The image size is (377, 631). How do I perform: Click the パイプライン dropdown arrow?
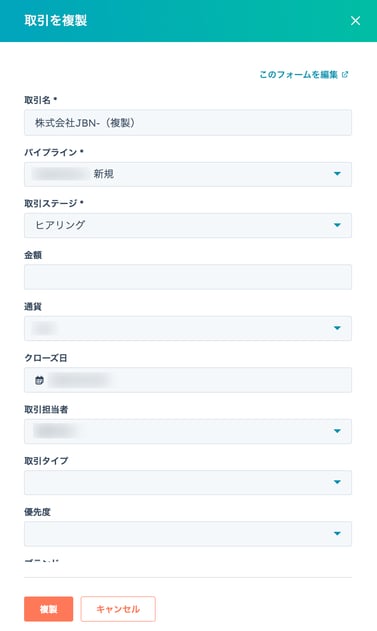point(337,174)
